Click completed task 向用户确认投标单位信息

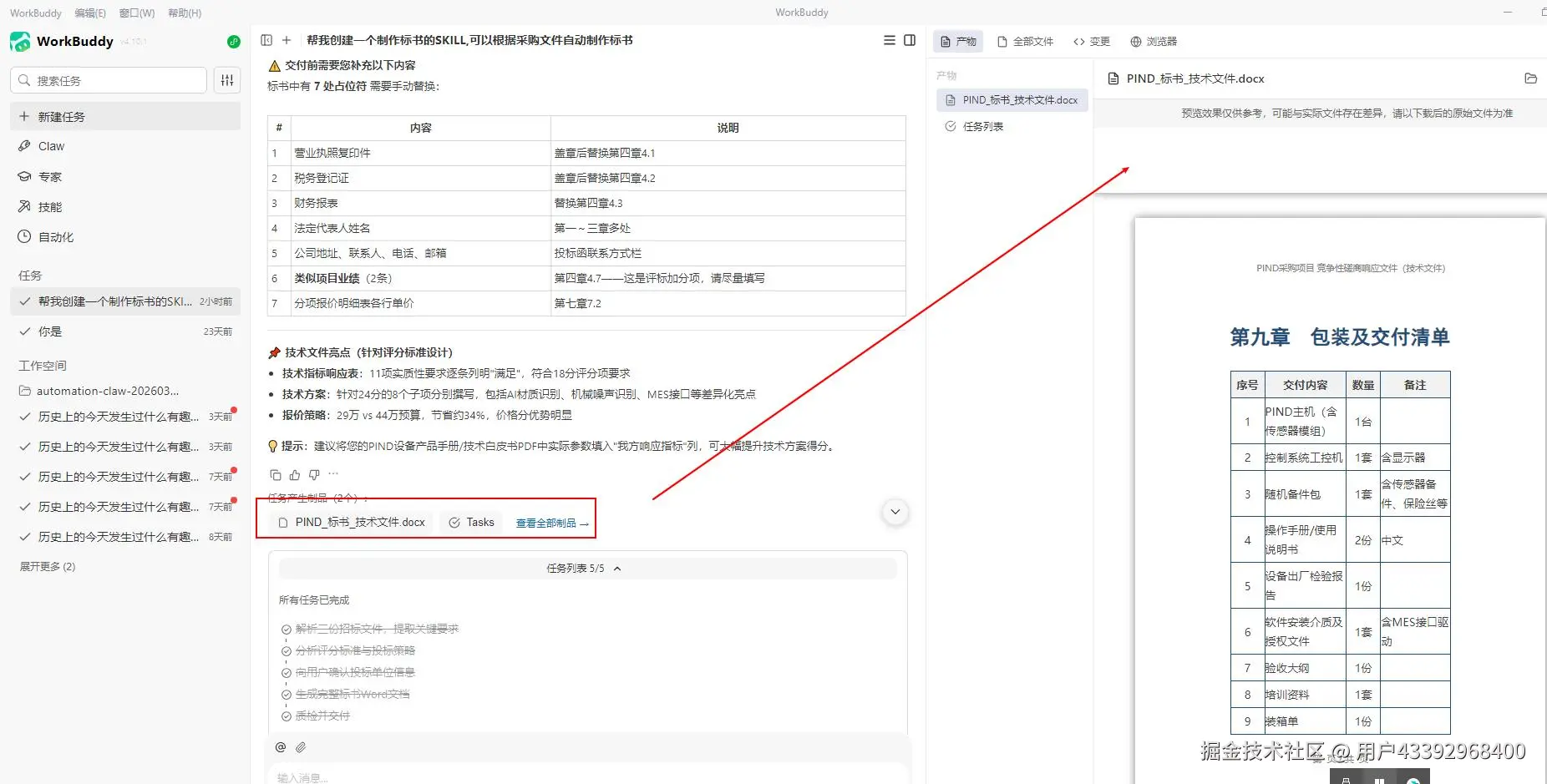[x=355, y=672]
